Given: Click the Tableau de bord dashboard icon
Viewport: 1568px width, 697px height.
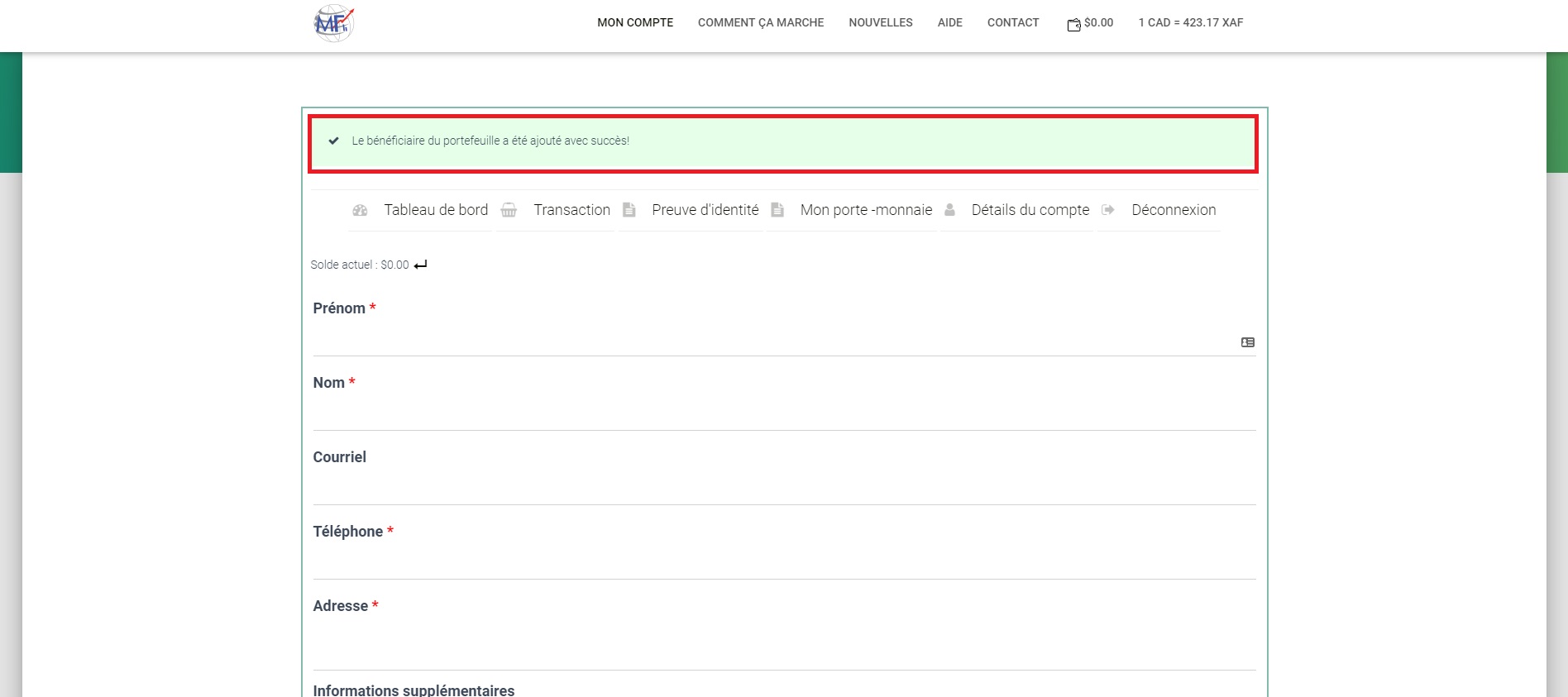Looking at the screenshot, I should [x=360, y=211].
